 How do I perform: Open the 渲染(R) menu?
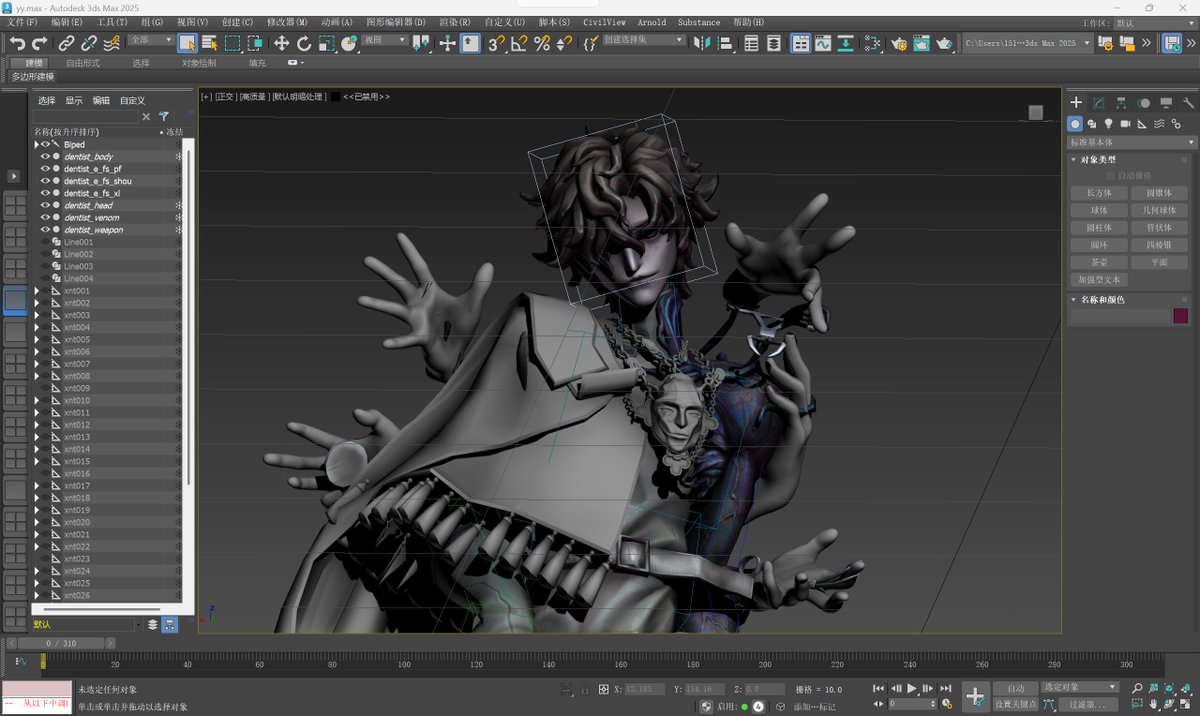tap(455, 22)
